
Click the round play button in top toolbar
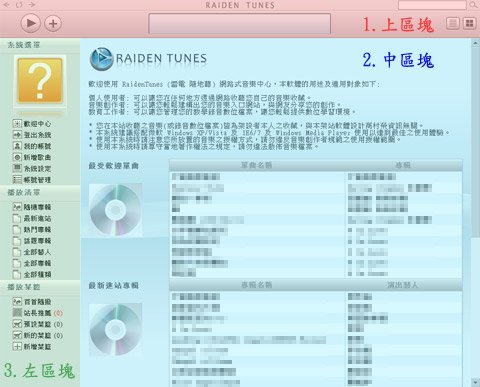click(x=30, y=23)
